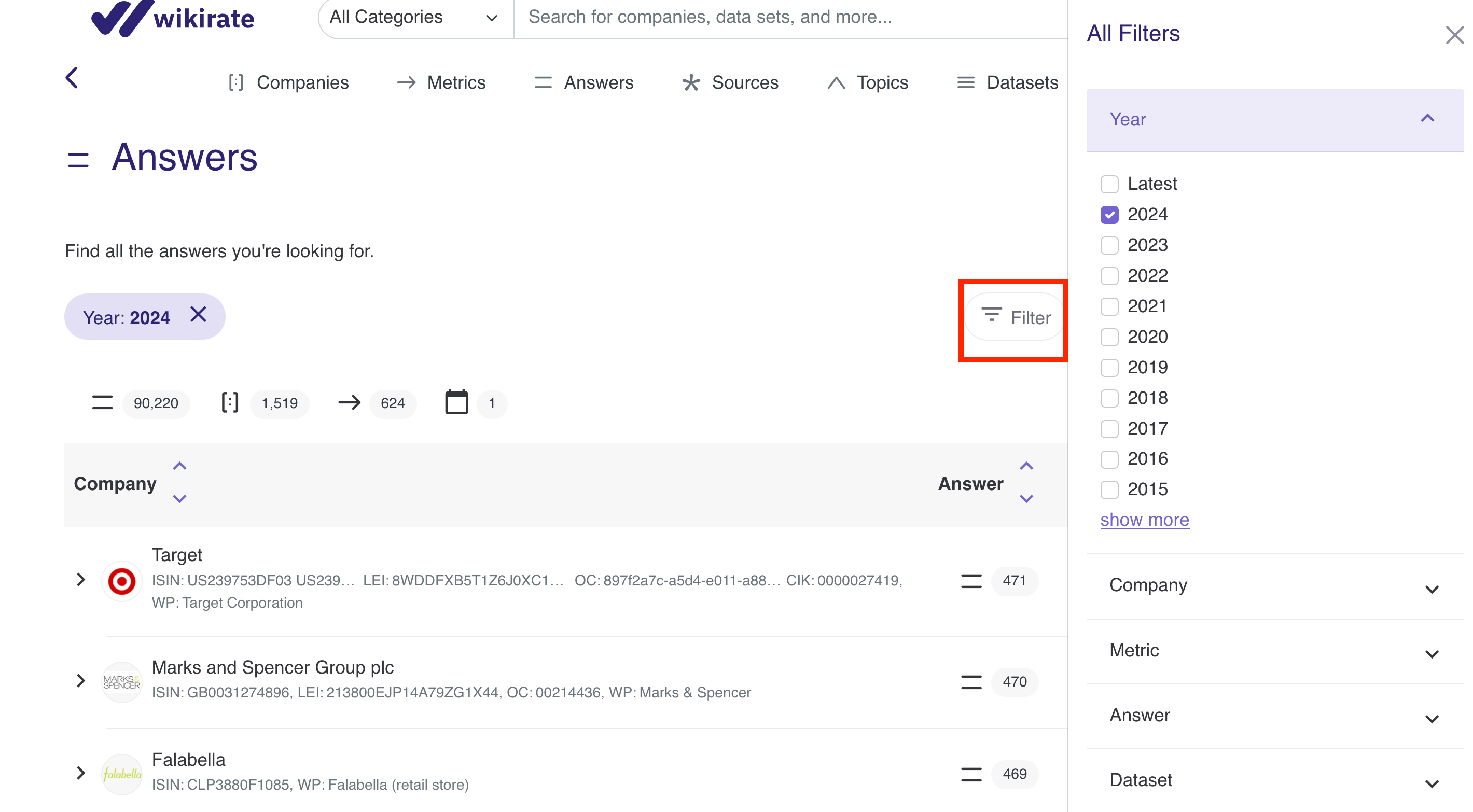Open the Companies tab

point(289,82)
